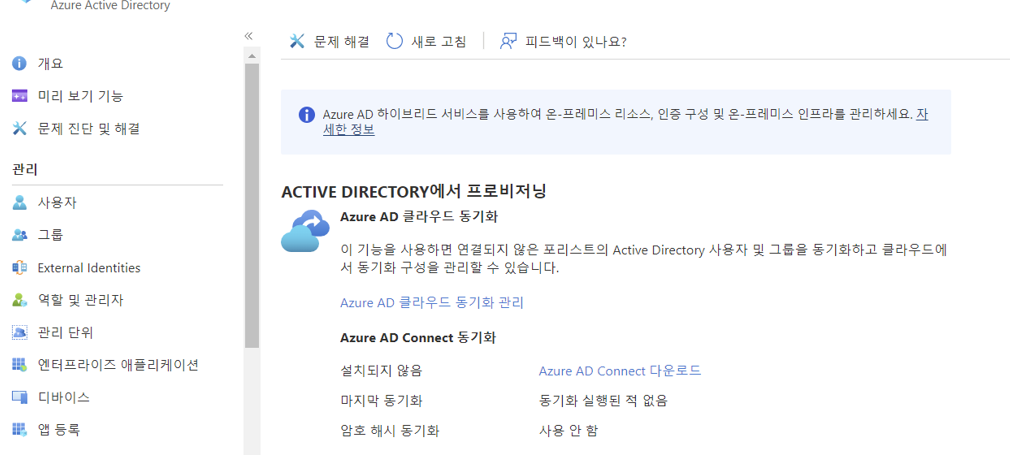Click 문제 해결 toolbar button
The image size is (1010, 458).
329,41
